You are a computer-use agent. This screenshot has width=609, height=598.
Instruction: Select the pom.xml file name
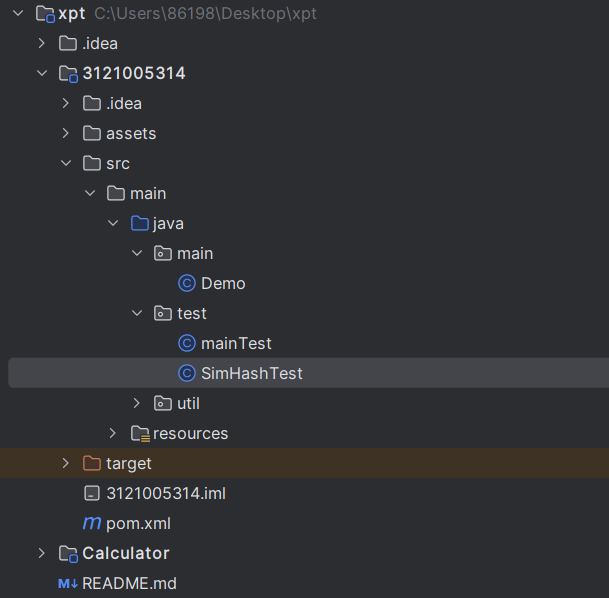pyautogui.click(x=138, y=523)
